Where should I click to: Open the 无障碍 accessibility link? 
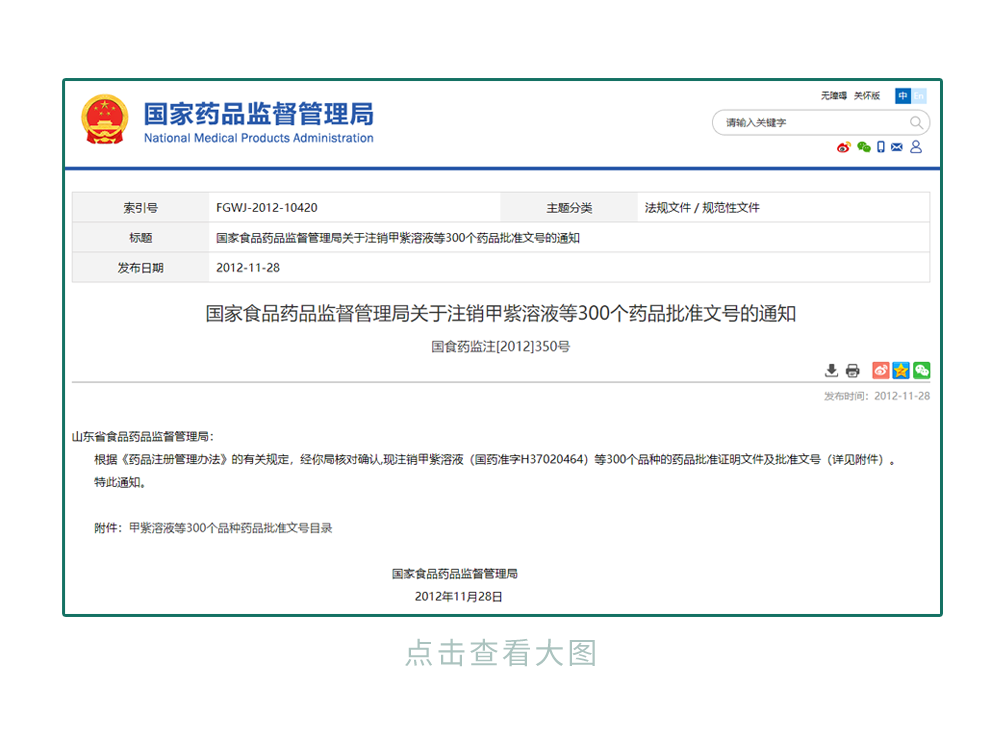(834, 96)
